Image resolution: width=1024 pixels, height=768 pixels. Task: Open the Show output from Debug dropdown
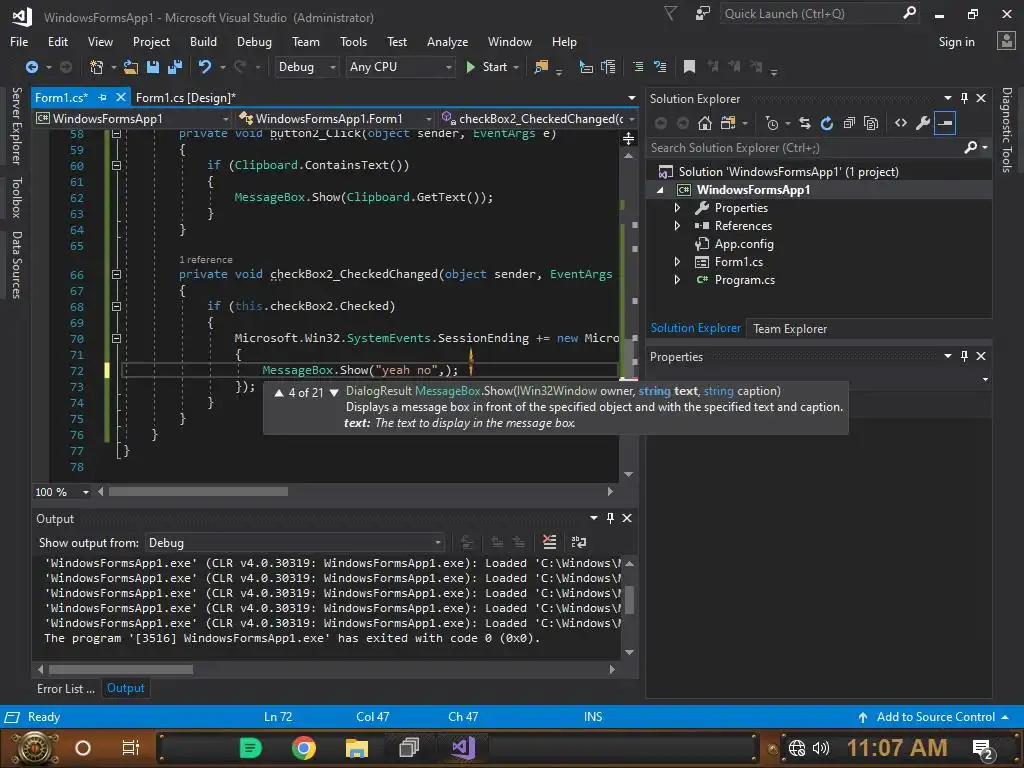(295, 543)
